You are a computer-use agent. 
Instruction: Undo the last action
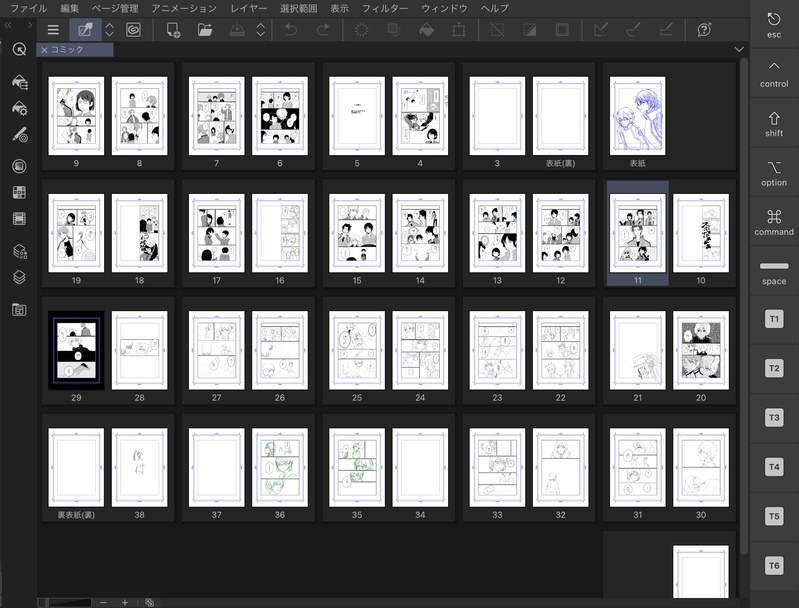[291, 30]
